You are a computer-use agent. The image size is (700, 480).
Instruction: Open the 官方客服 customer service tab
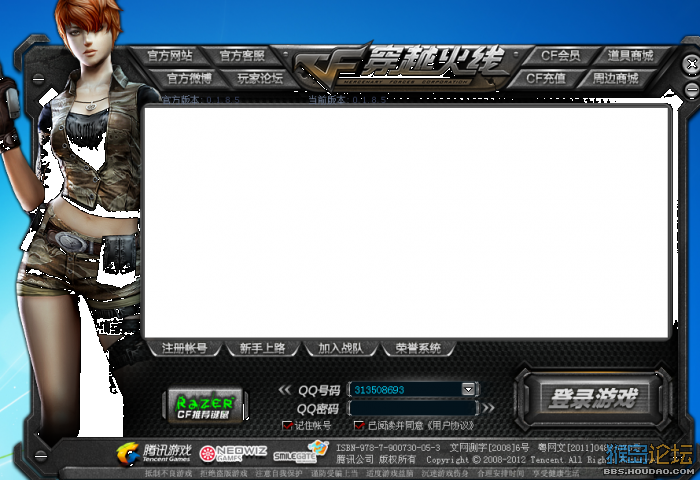click(242, 55)
